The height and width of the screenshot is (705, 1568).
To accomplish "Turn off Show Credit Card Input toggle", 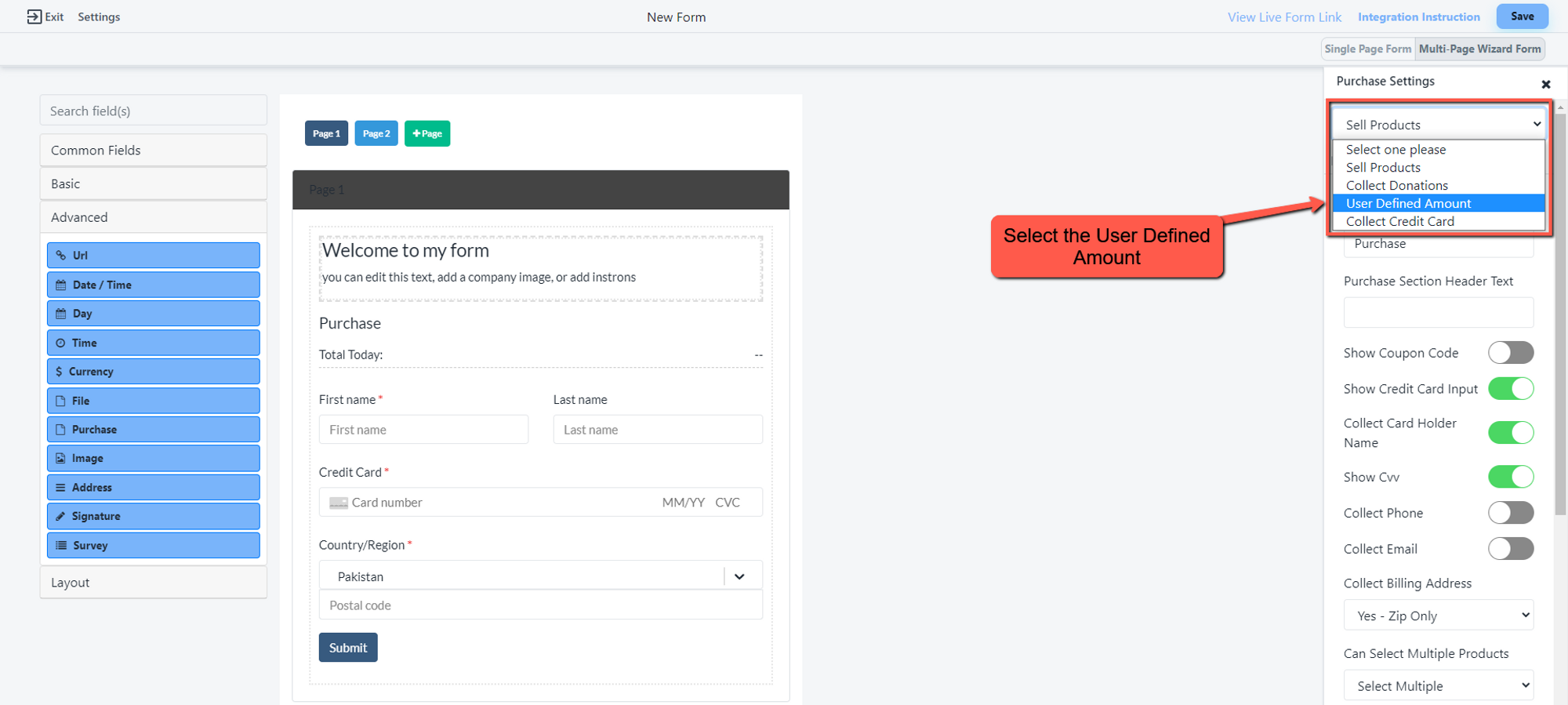I will pyautogui.click(x=1510, y=389).
